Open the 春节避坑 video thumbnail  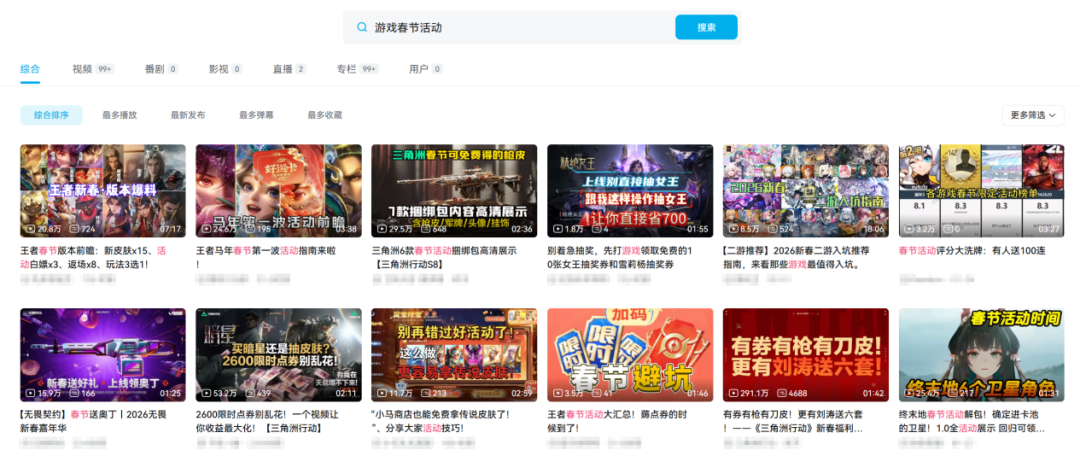630,354
